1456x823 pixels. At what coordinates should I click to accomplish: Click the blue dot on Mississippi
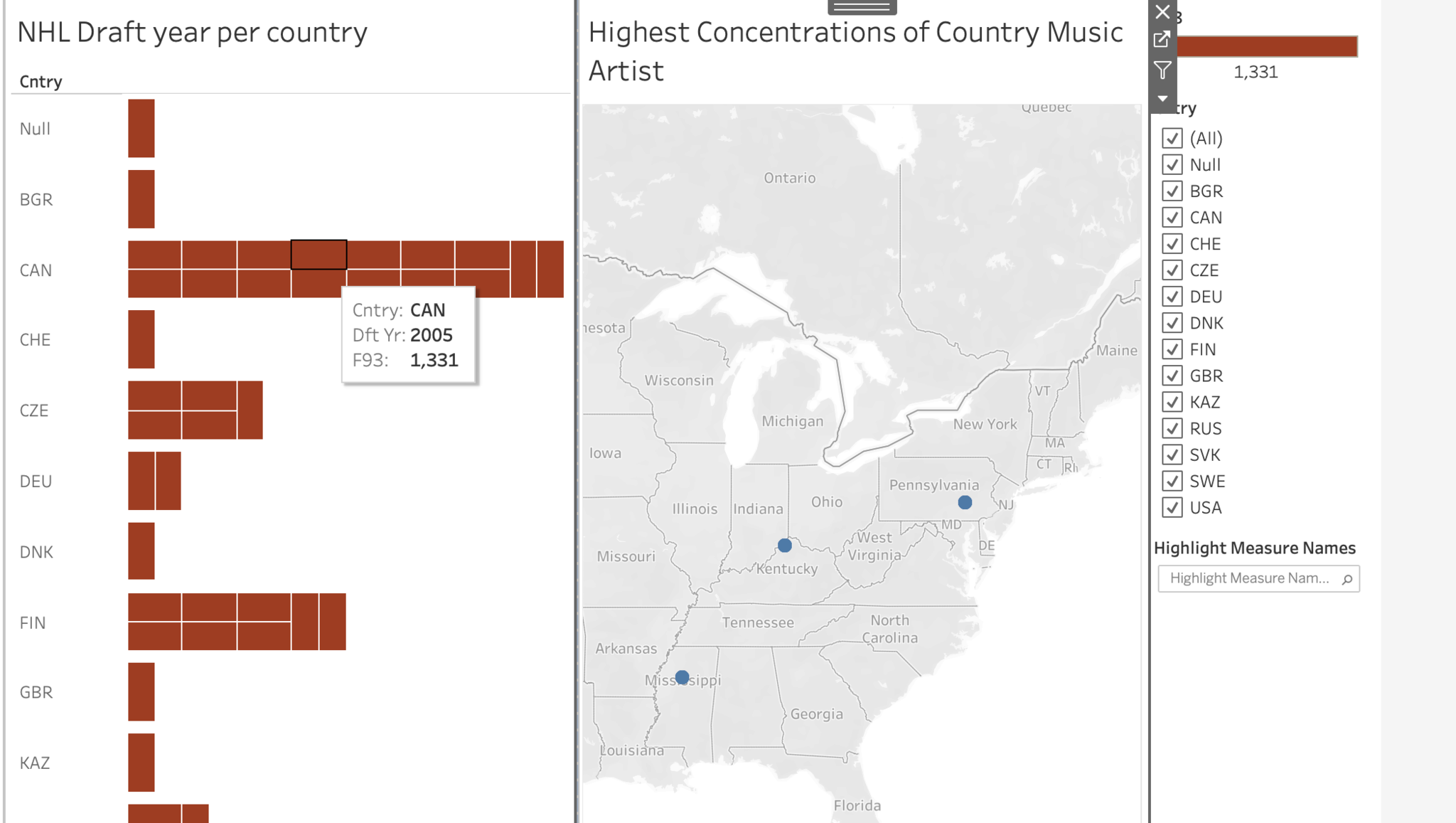(x=682, y=677)
